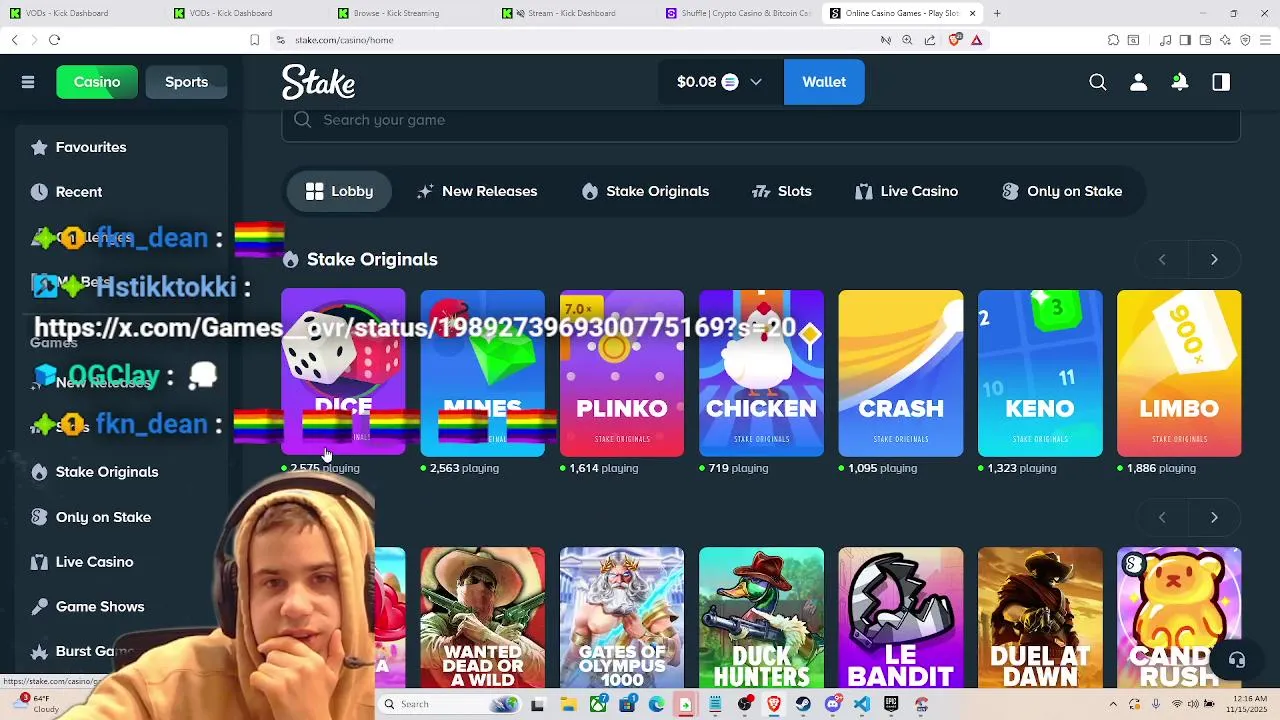
Task: Open the Limbo game tile
Action: tap(1179, 373)
